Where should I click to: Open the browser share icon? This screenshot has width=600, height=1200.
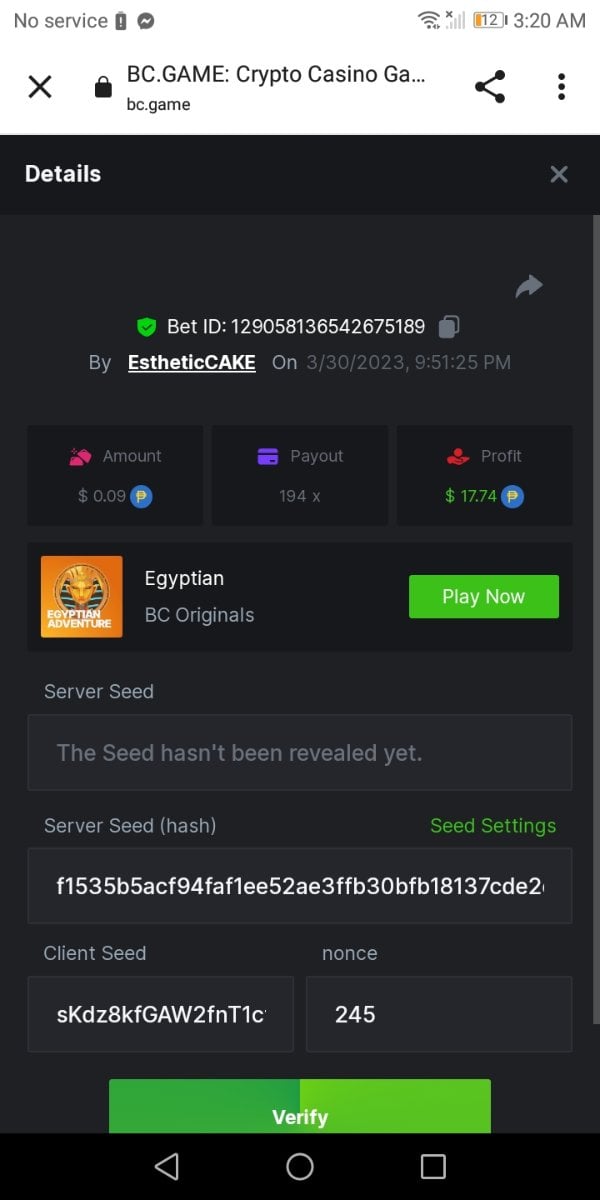click(x=490, y=87)
